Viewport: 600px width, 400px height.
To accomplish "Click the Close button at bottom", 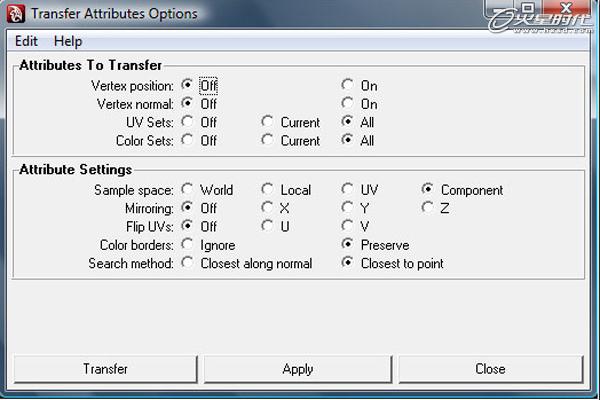I will tap(490, 369).
